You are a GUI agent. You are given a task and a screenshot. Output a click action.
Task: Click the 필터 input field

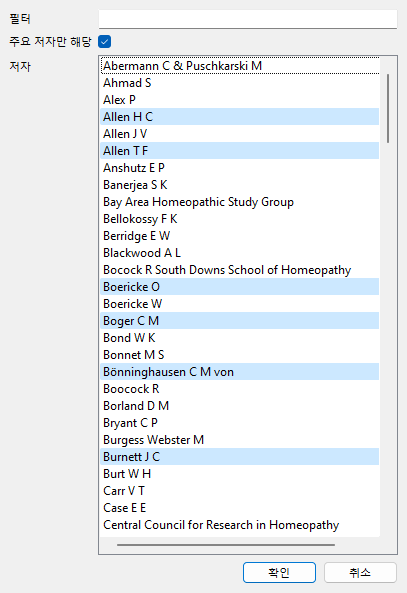pos(248,19)
